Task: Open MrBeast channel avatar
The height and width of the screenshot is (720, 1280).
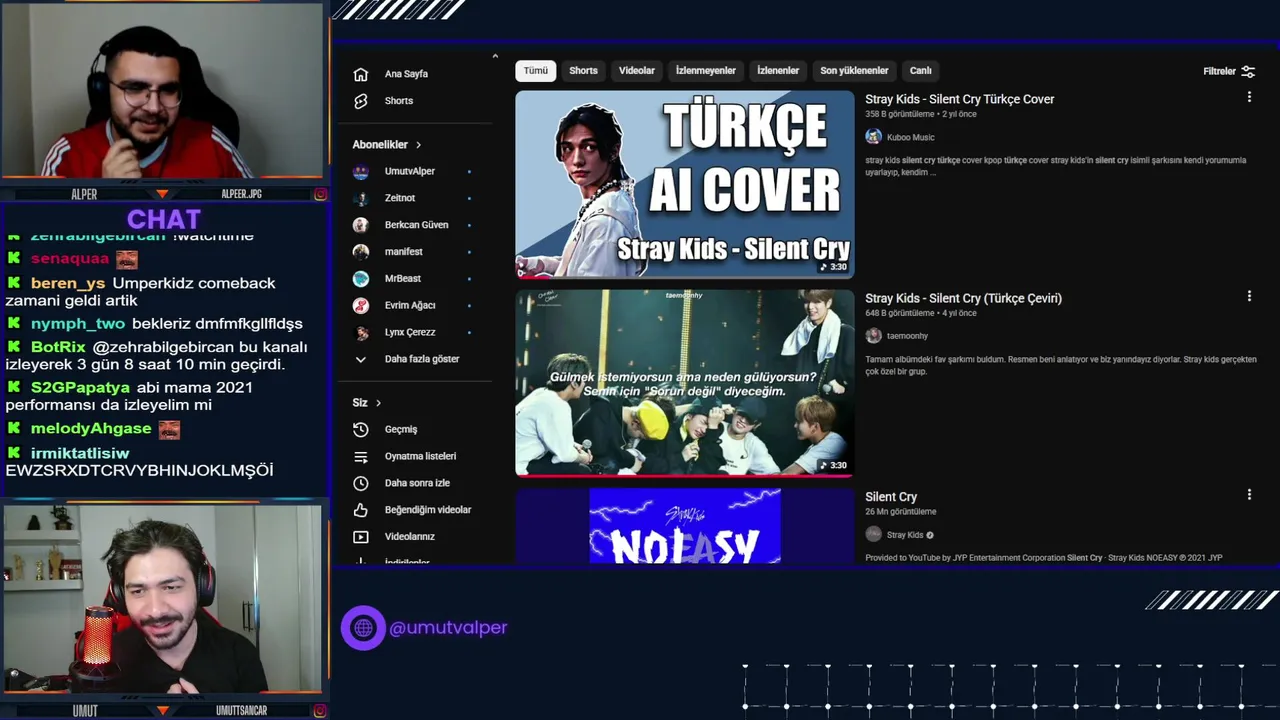Action: point(361,278)
